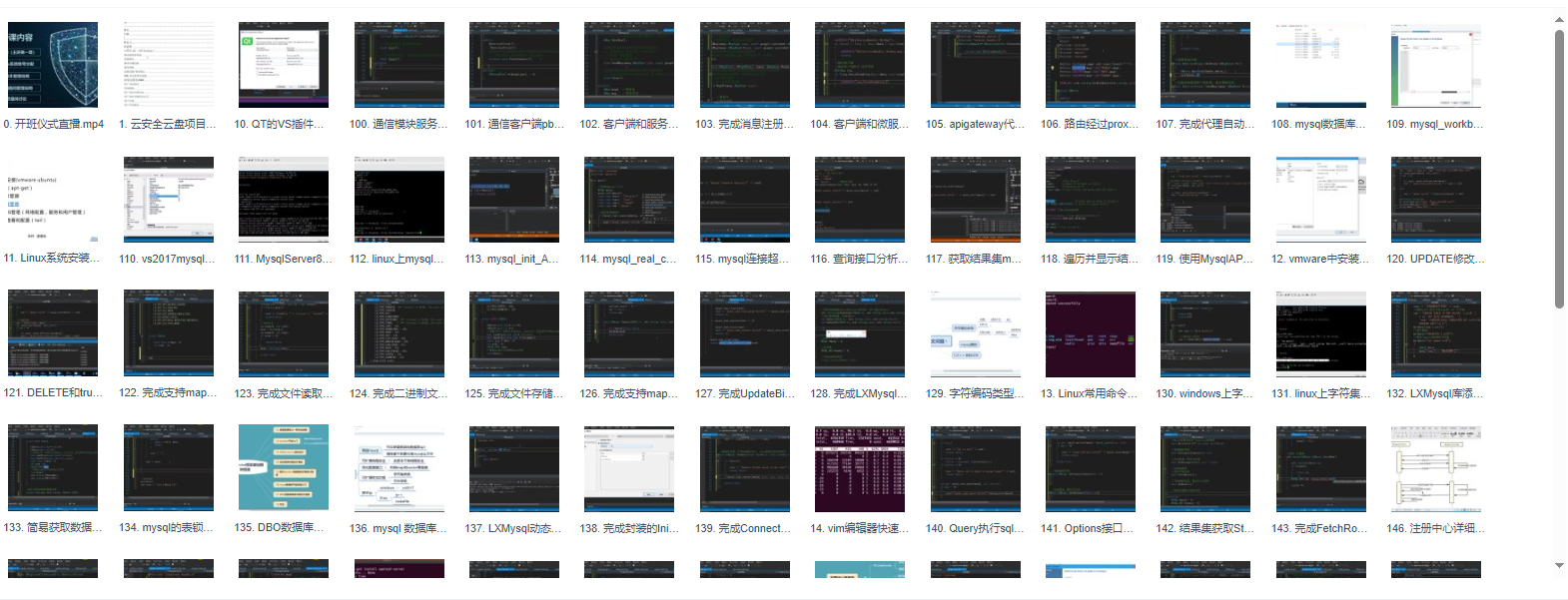The height and width of the screenshot is (600, 1568).
Task: Open the '107. 完成代理自动...' thumbnail
Action: click(1205, 65)
